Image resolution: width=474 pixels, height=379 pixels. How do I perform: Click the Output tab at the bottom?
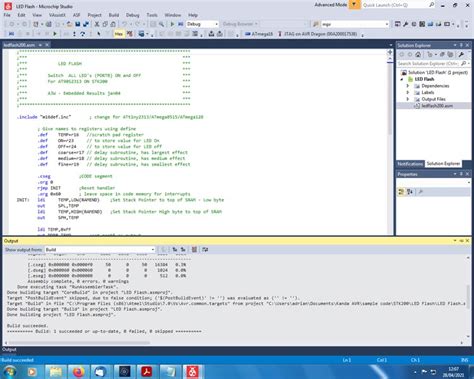click(x=9, y=349)
